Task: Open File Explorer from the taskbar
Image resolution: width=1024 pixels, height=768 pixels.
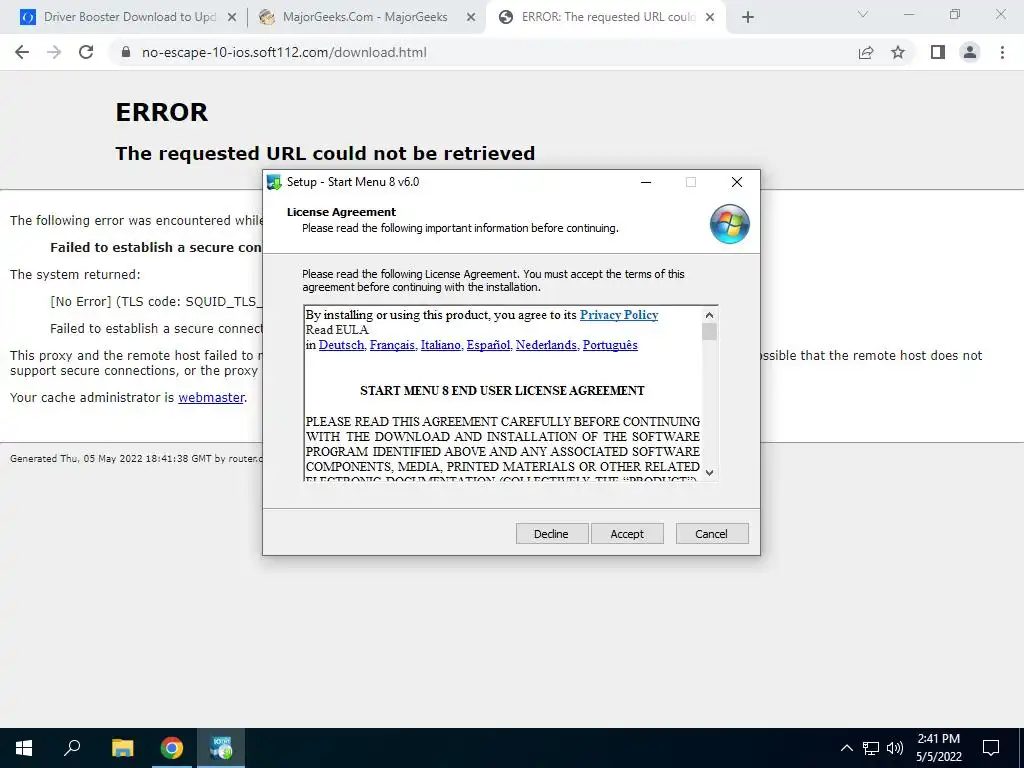Action: tap(122, 748)
